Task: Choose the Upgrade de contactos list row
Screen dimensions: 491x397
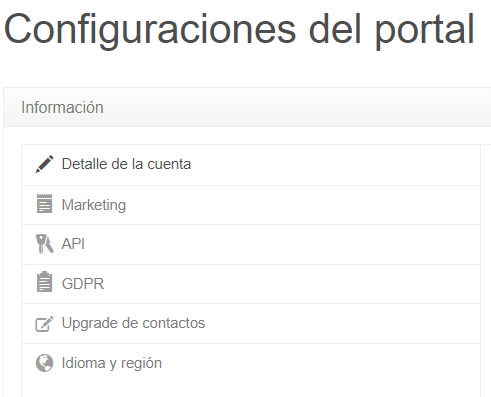Action: click(x=251, y=323)
